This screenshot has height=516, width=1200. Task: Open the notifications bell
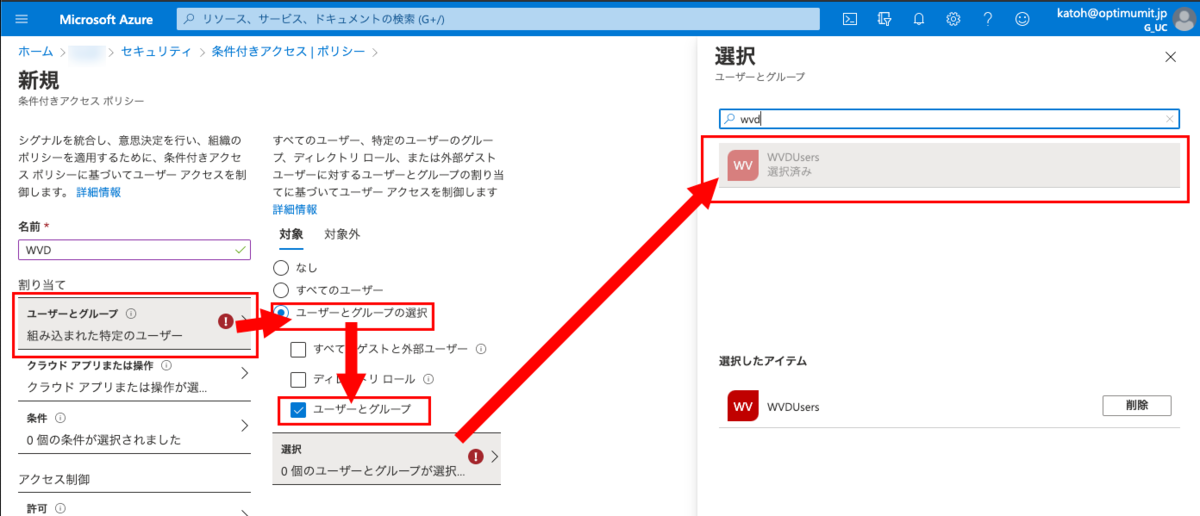(x=919, y=19)
